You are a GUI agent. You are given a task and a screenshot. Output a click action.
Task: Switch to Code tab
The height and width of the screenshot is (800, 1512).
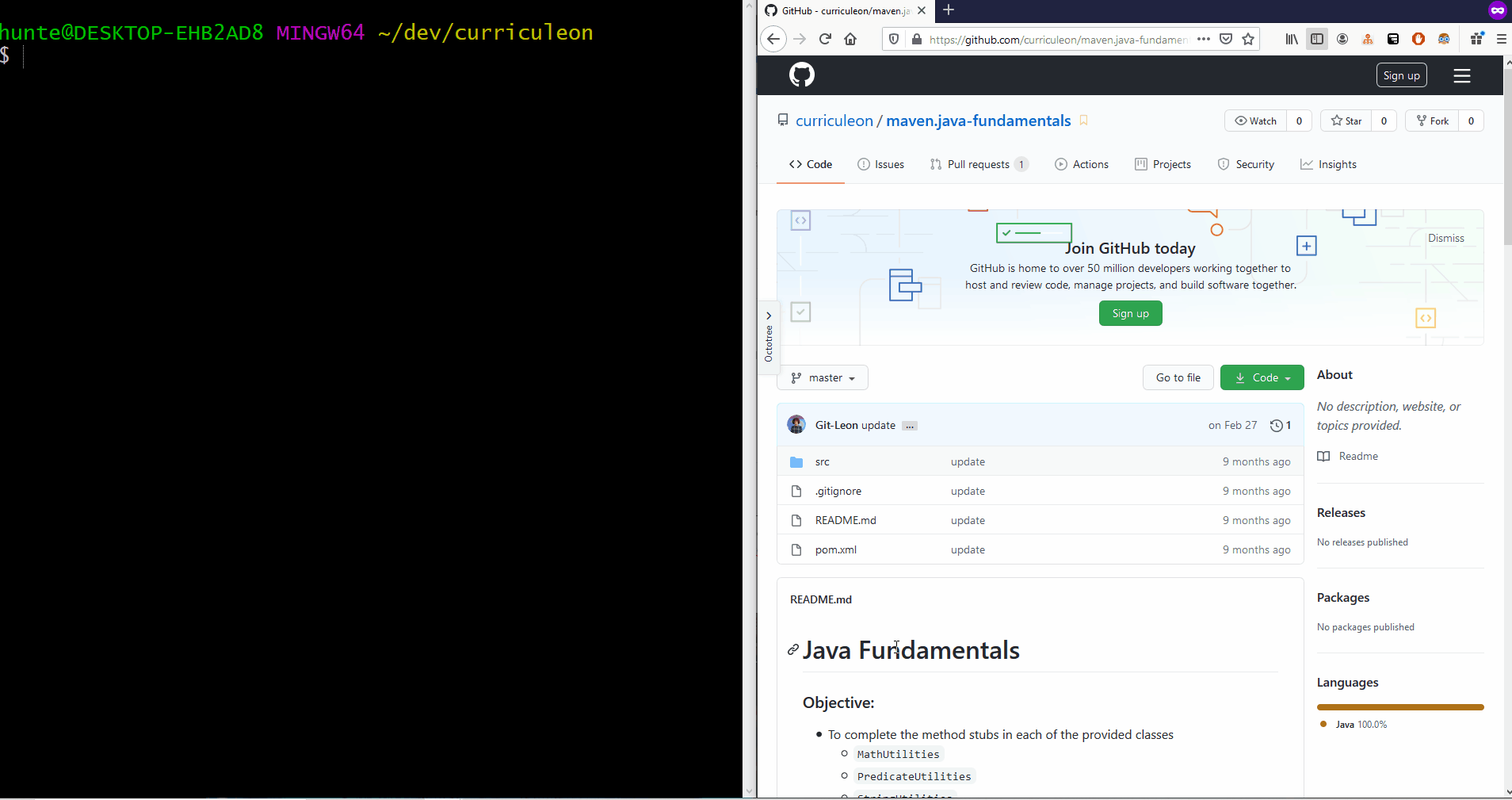pos(811,164)
